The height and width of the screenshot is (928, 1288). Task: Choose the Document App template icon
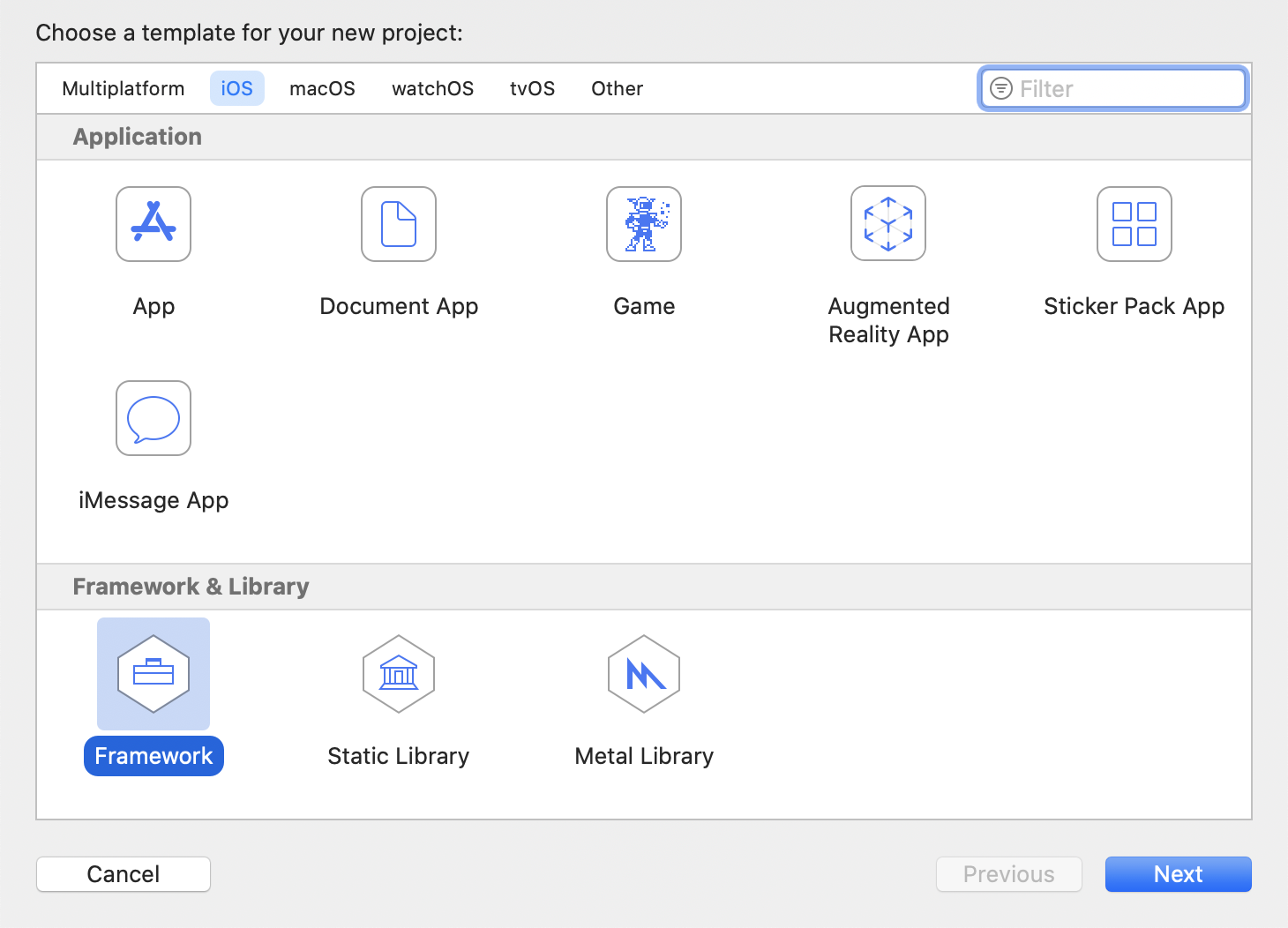[x=399, y=224]
